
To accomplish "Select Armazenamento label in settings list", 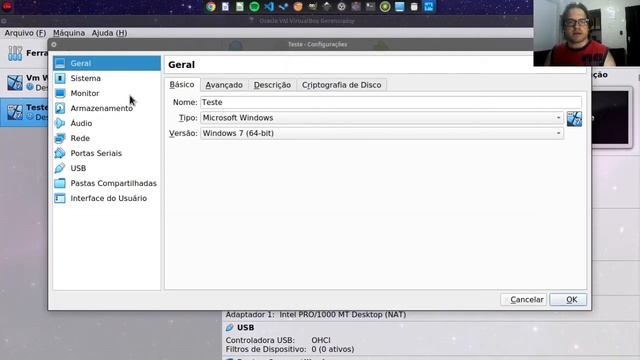I will point(102,108).
